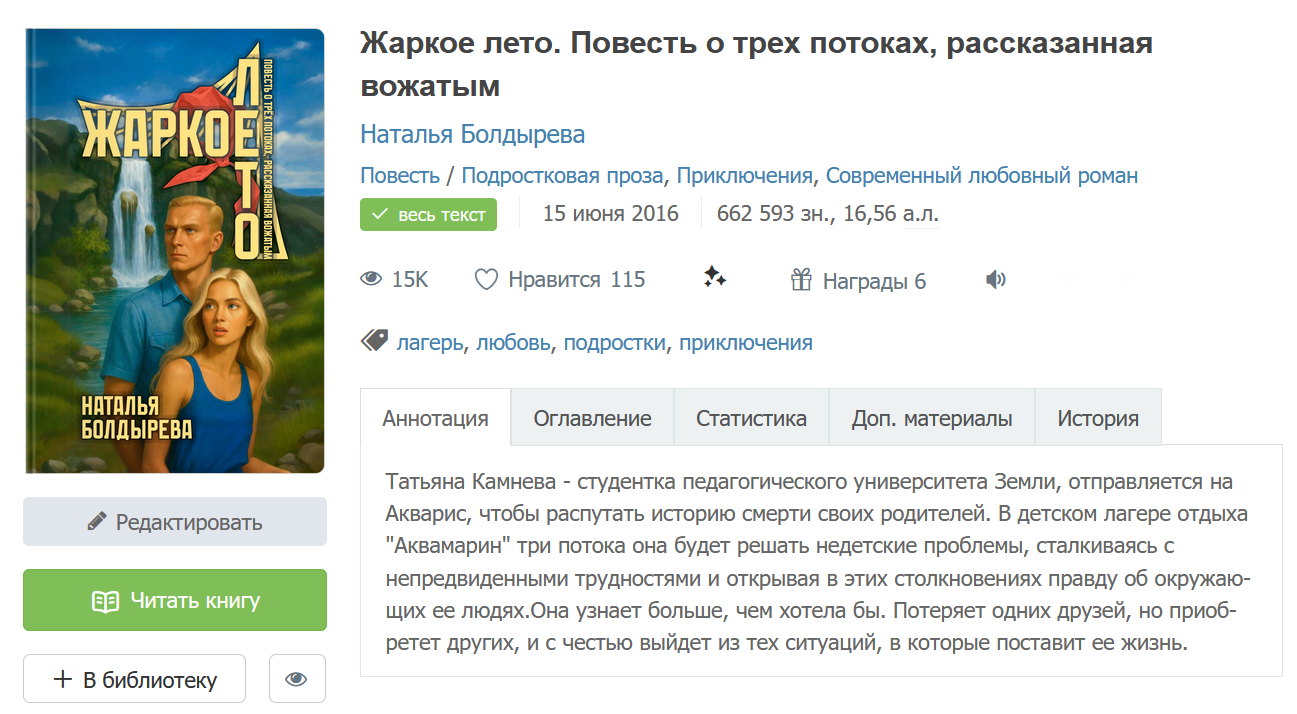This screenshot has width=1297, height=714.
Task: Open the Оглавление tab
Action: 592,418
